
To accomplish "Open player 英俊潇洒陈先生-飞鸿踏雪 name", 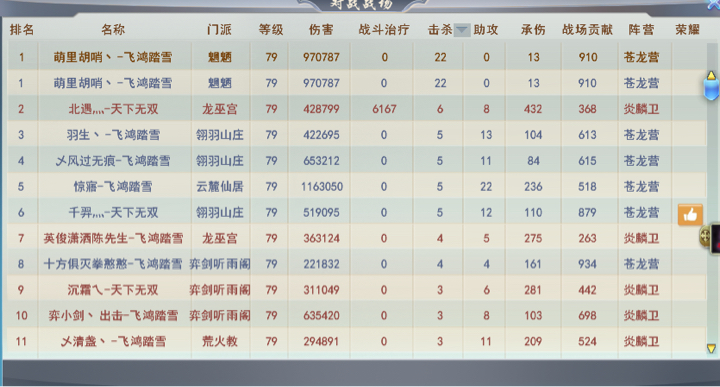I will pos(113,238).
